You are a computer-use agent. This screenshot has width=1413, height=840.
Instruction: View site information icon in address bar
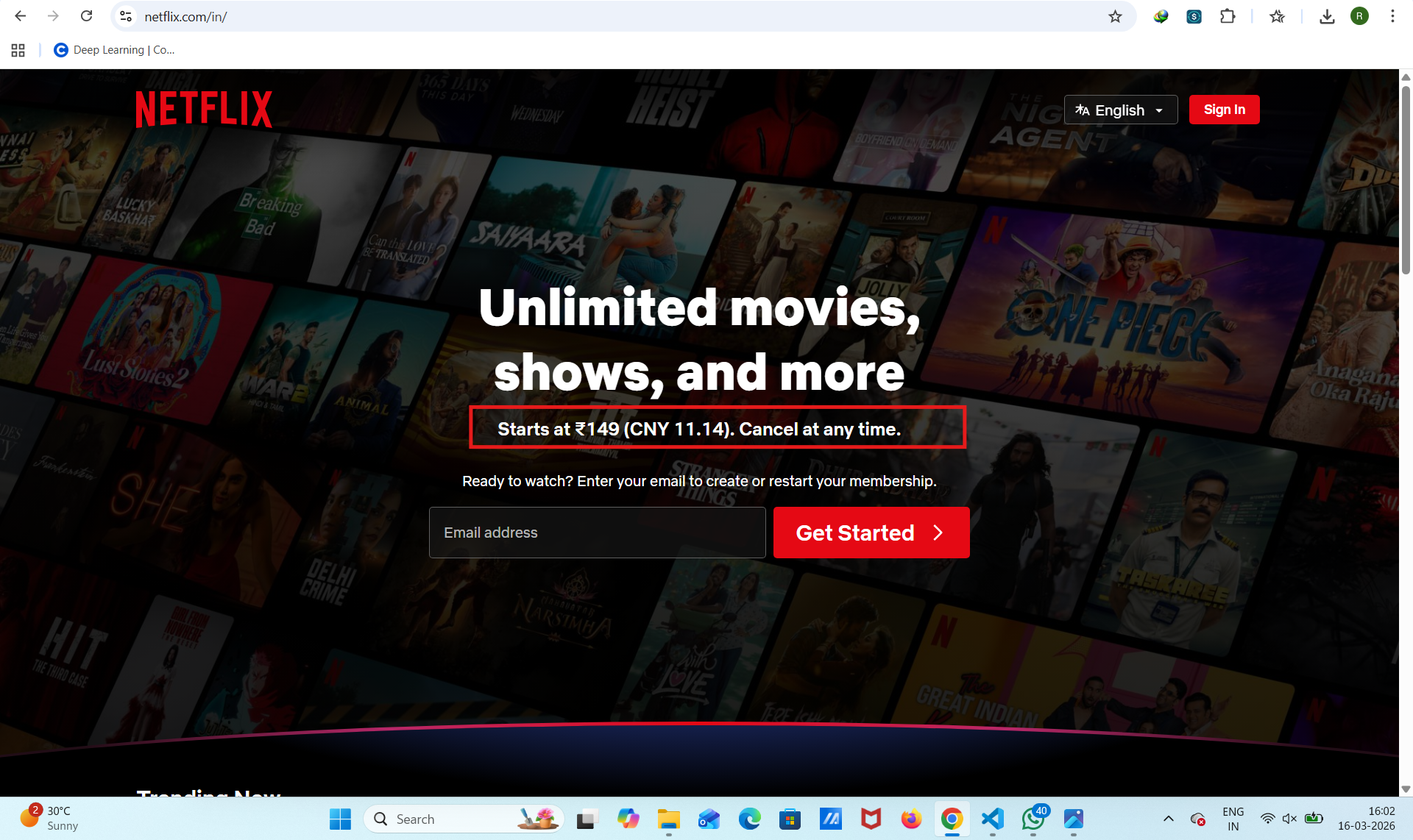tap(126, 16)
